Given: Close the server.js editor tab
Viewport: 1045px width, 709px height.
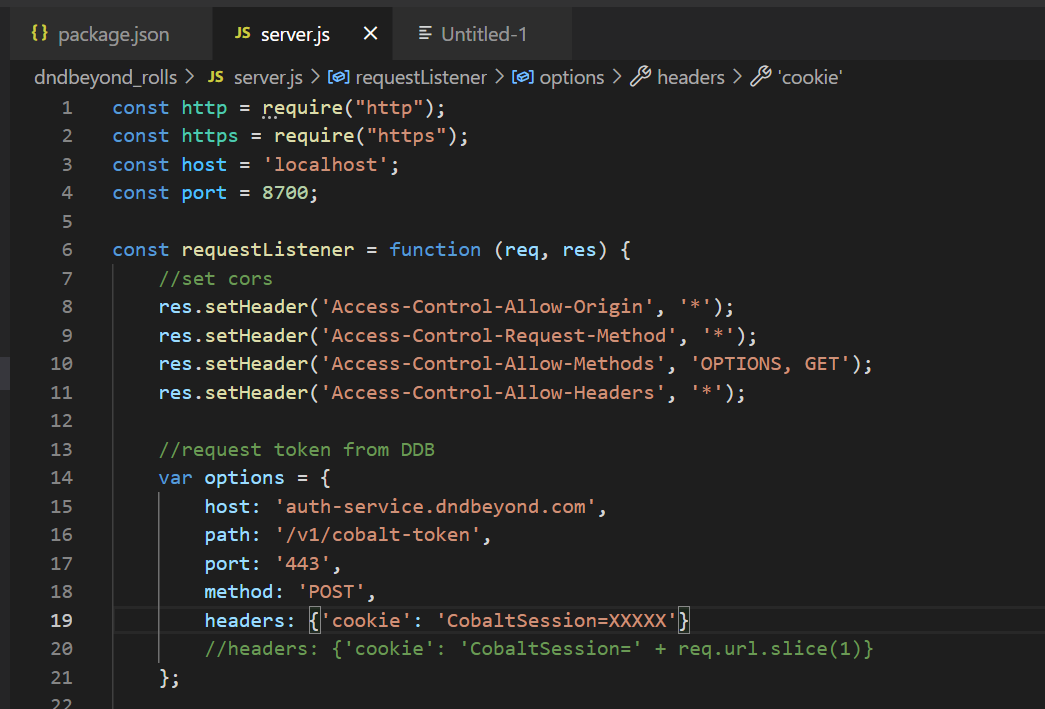Looking at the screenshot, I should coord(370,33).
